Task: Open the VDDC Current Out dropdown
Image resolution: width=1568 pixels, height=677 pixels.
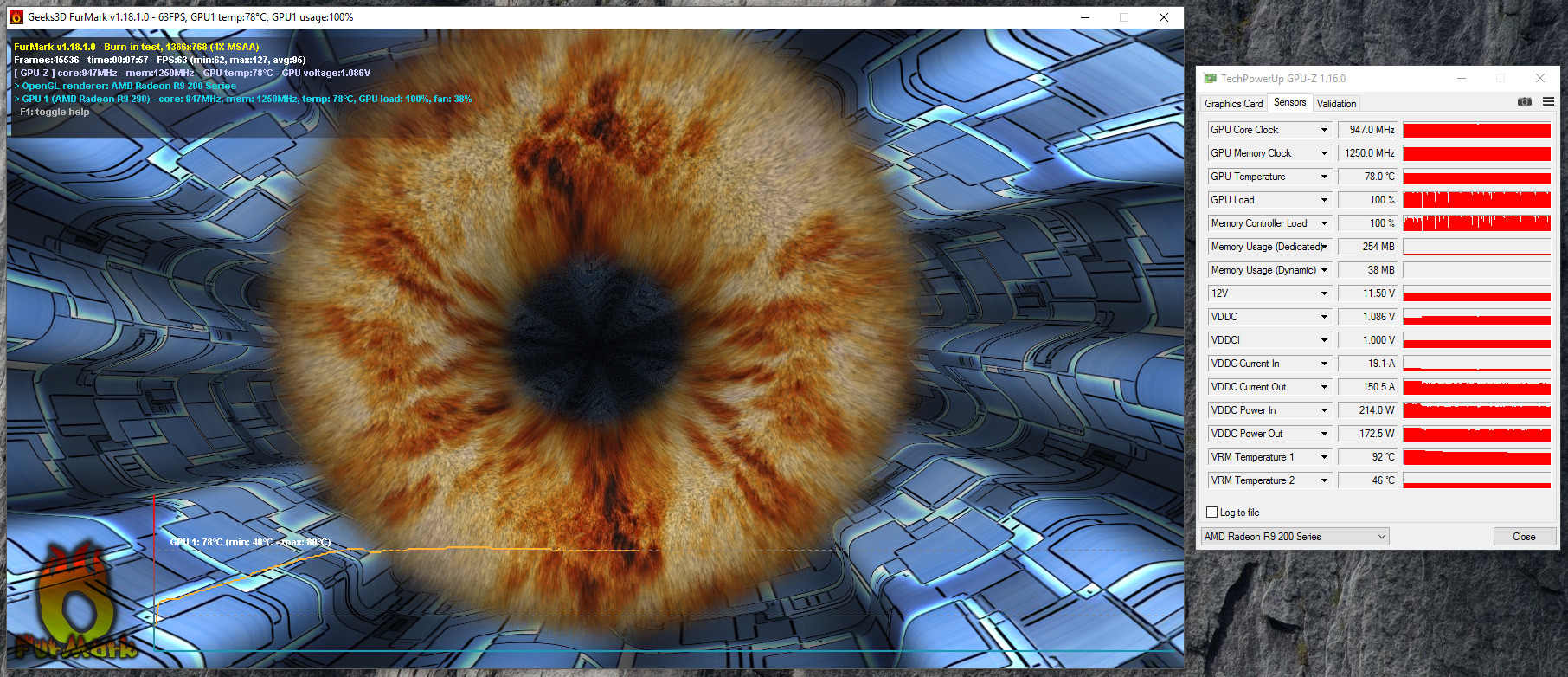Action: tap(1324, 387)
